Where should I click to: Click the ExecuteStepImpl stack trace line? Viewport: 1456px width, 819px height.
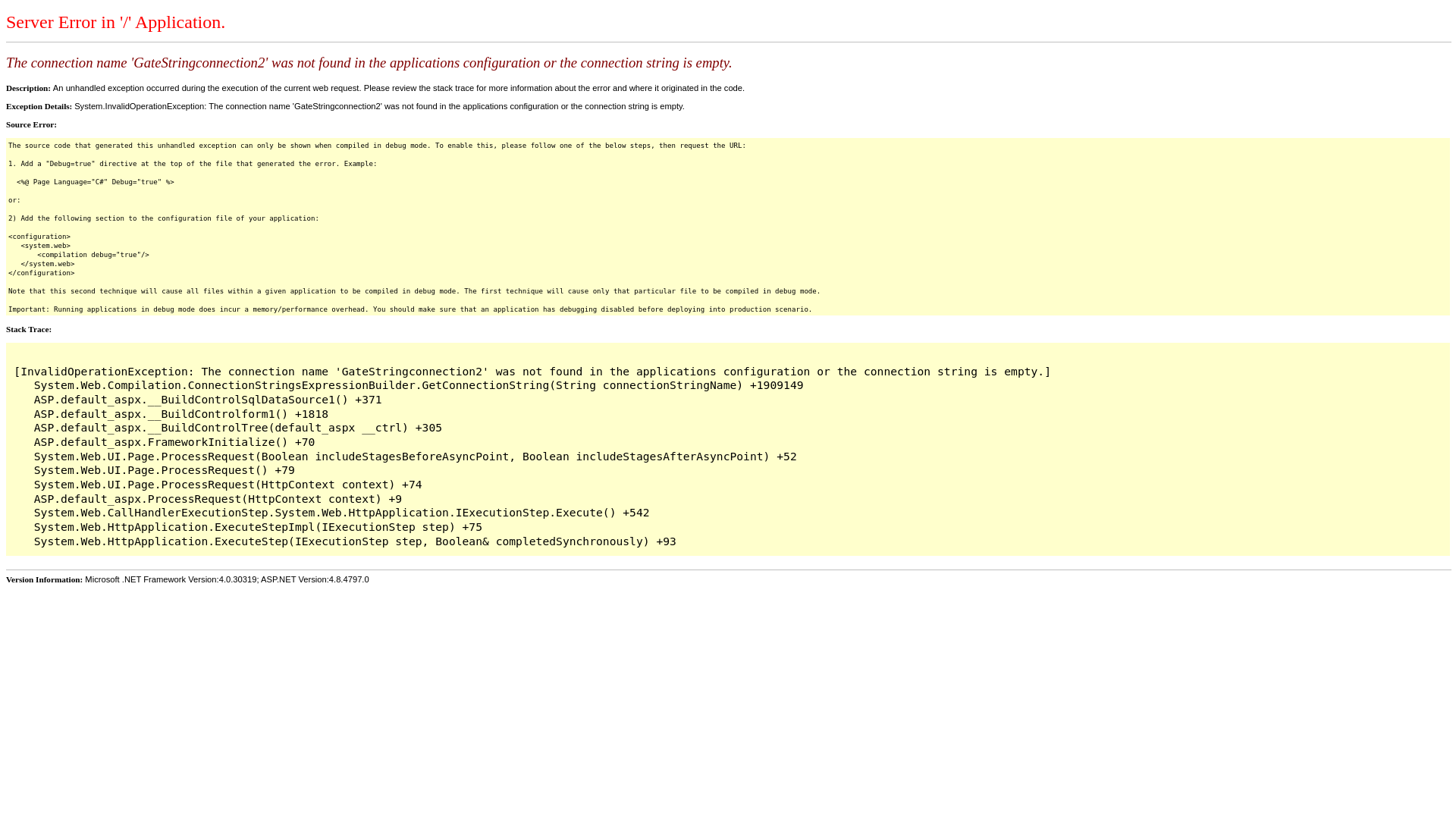click(258, 528)
